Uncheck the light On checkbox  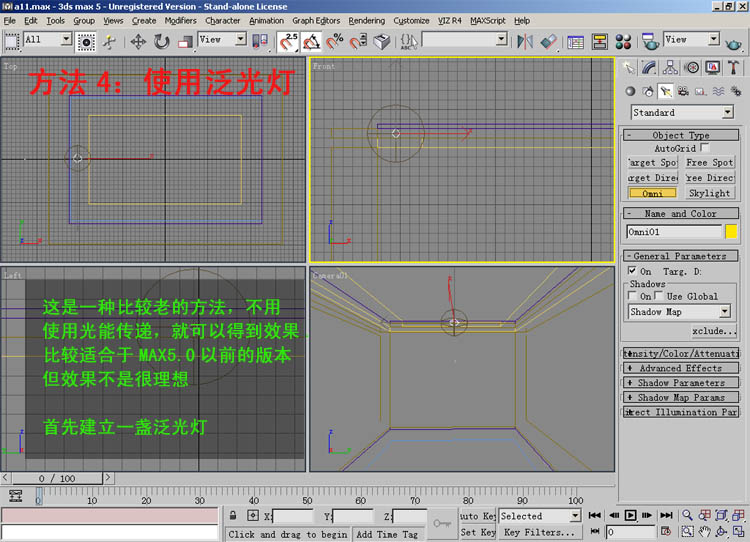pos(631,271)
